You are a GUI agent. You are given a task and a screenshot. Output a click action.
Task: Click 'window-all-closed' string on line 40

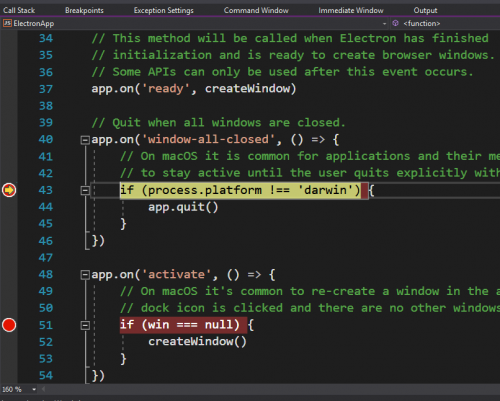208,139
